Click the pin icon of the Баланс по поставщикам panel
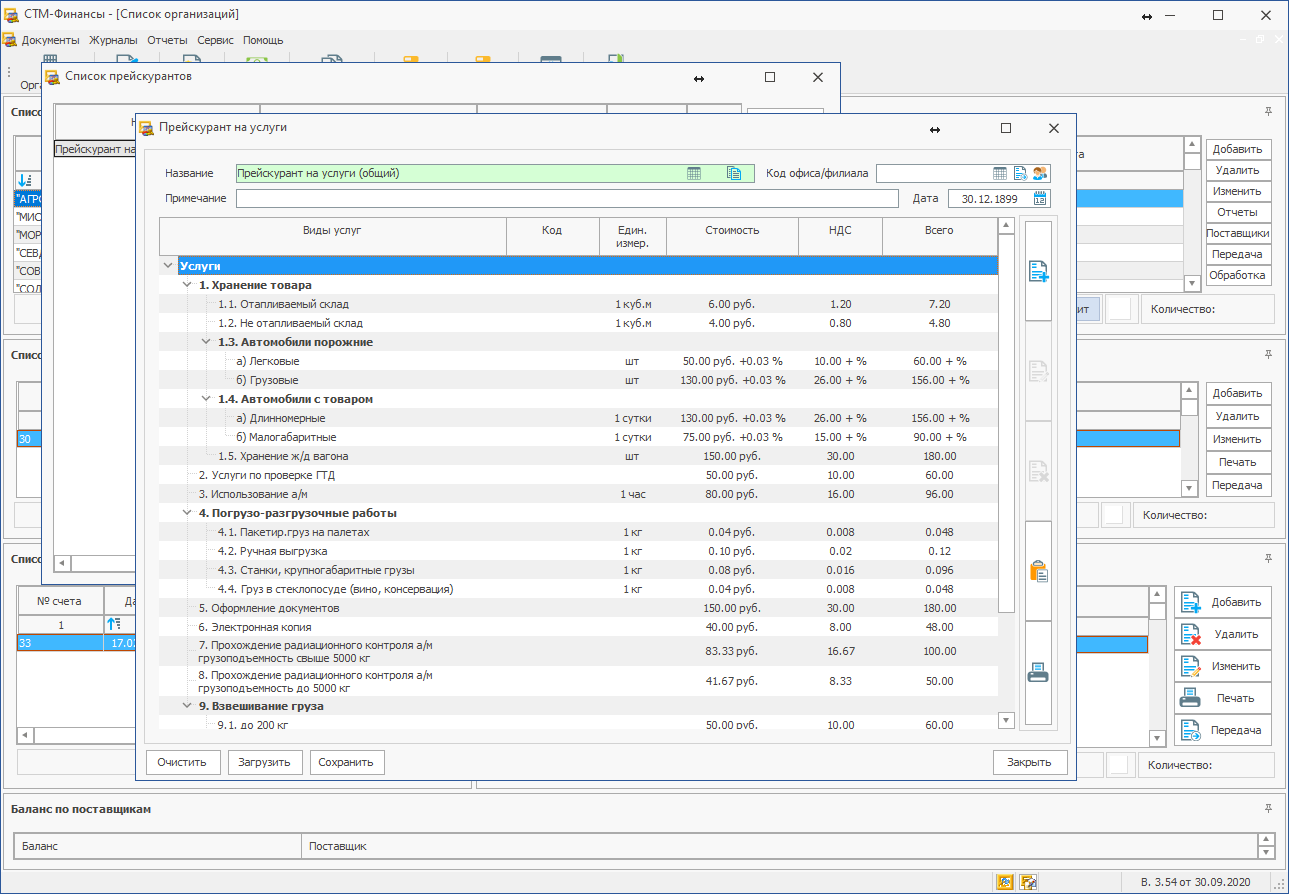 [x=1268, y=808]
